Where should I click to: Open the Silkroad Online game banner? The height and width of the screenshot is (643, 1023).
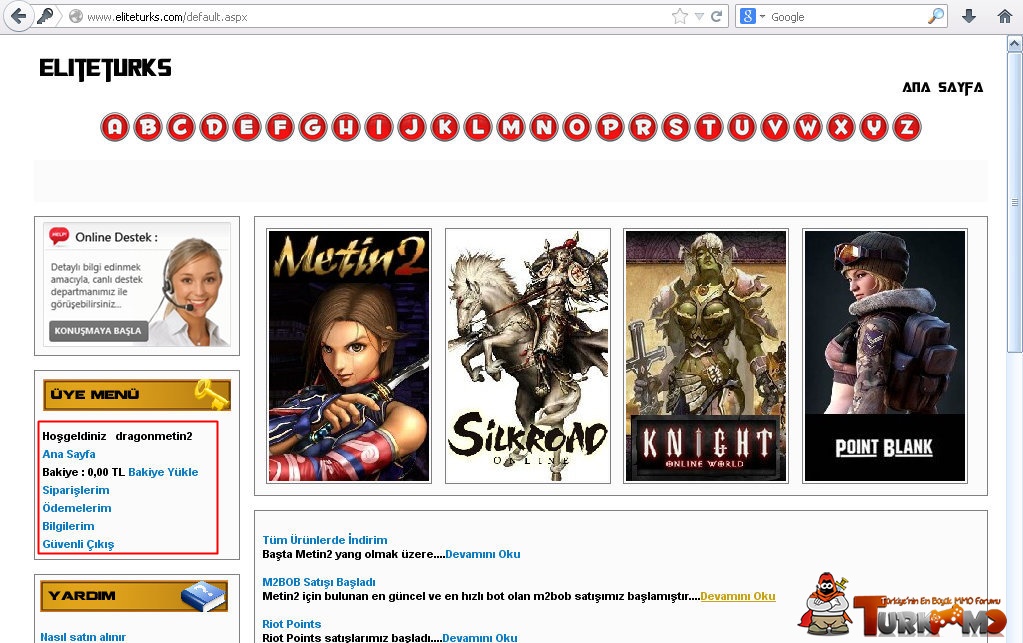(528, 356)
